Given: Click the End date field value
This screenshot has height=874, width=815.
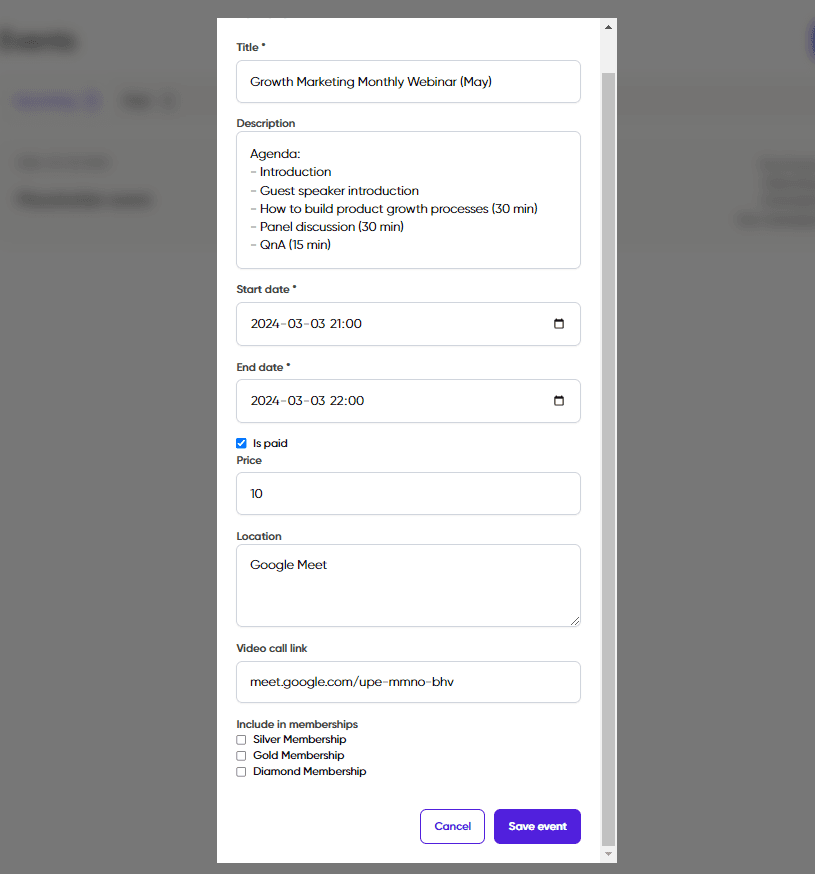Looking at the screenshot, I should (307, 401).
